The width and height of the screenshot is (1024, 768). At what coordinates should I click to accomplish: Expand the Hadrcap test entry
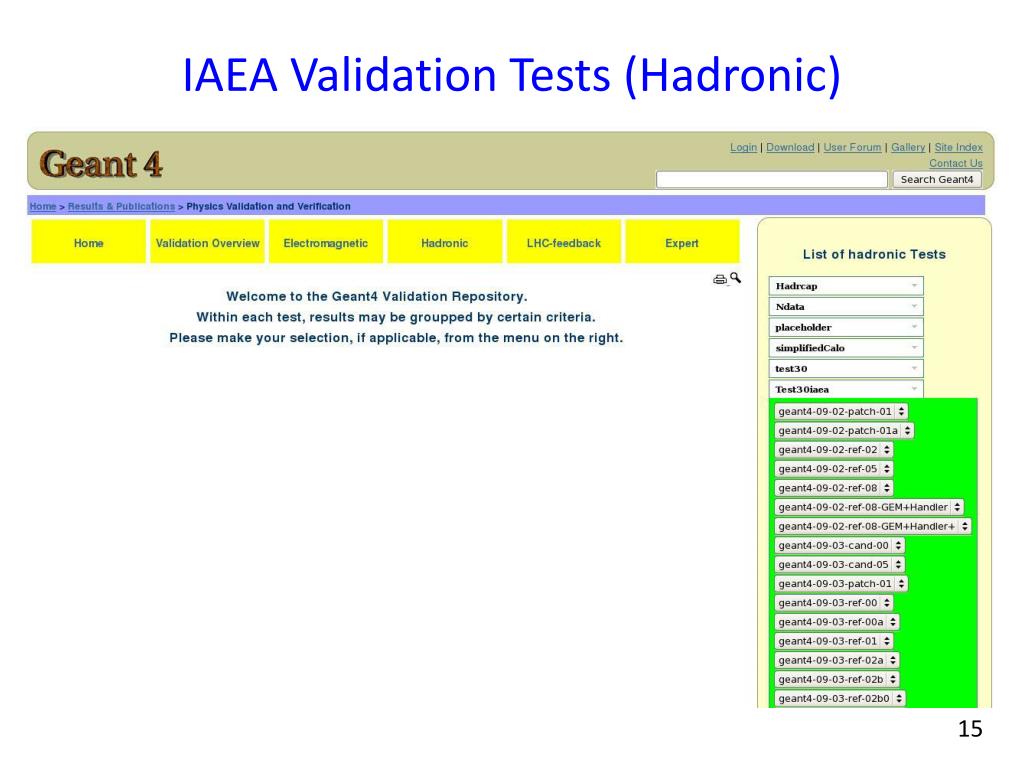pos(846,286)
